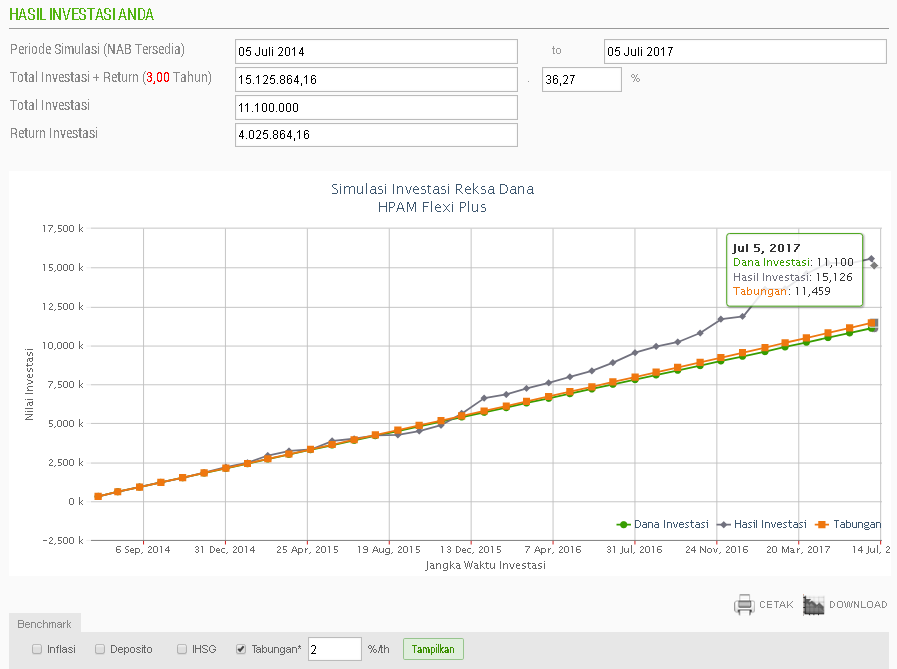Click the CETAK print link
Viewport: 897px width, 669px height.
tap(776, 605)
